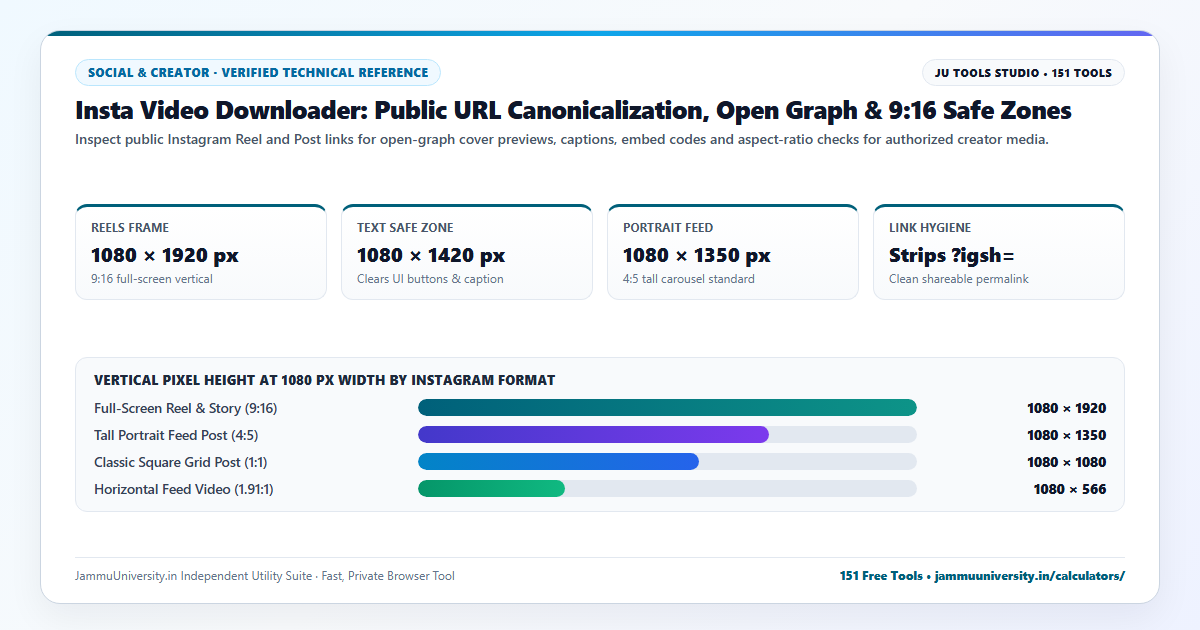Click the teal Full-Screen Reel progress bar
Screen dimensions: 1200x630
tap(667, 407)
